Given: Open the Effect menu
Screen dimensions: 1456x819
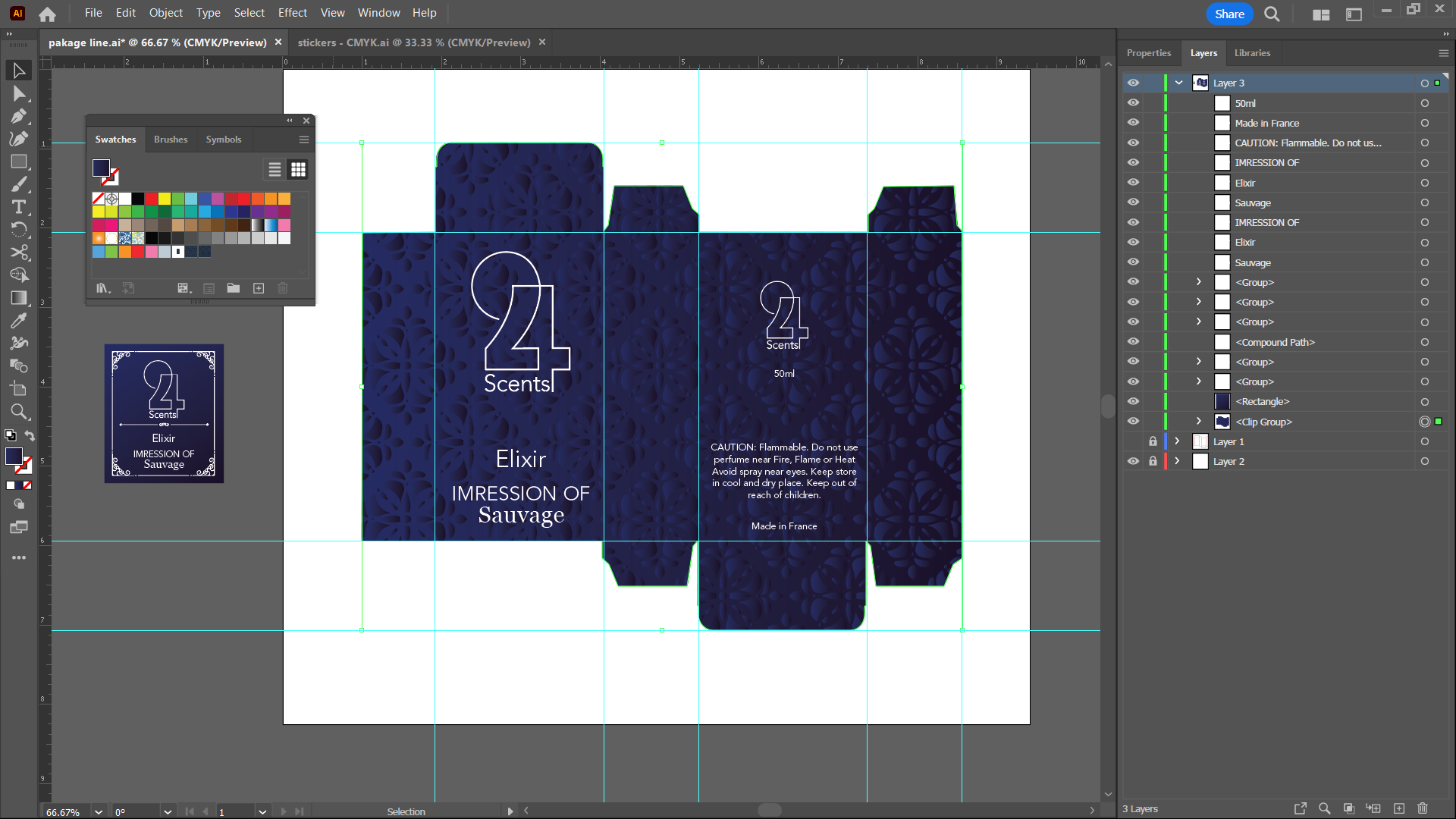Looking at the screenshot, I should 292,13.
